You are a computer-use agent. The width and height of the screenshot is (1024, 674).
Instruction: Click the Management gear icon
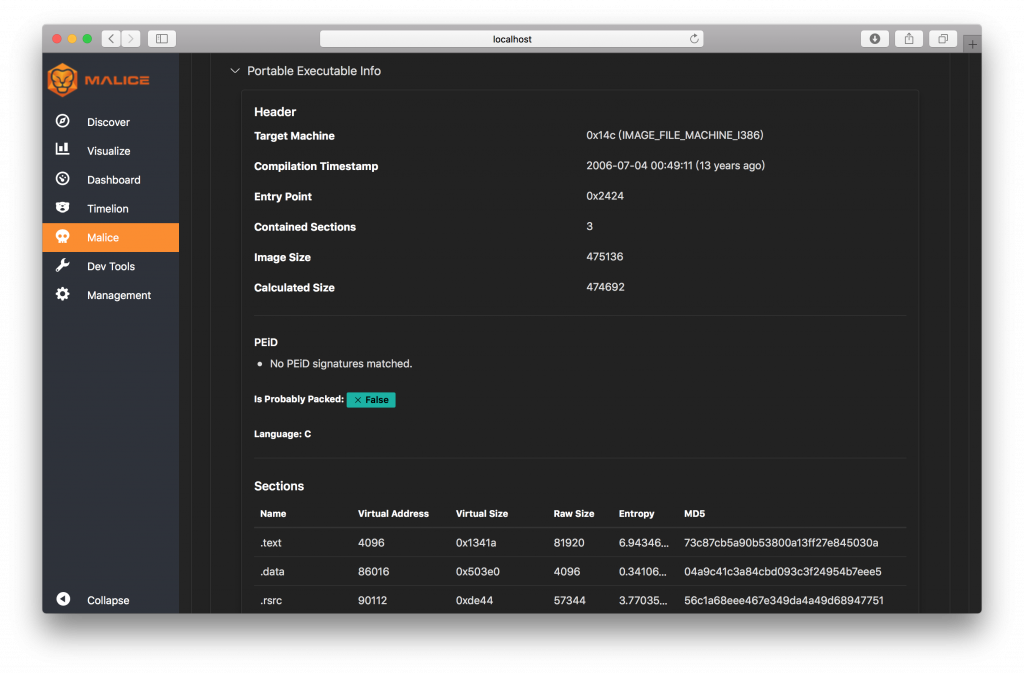pos(63,294)
